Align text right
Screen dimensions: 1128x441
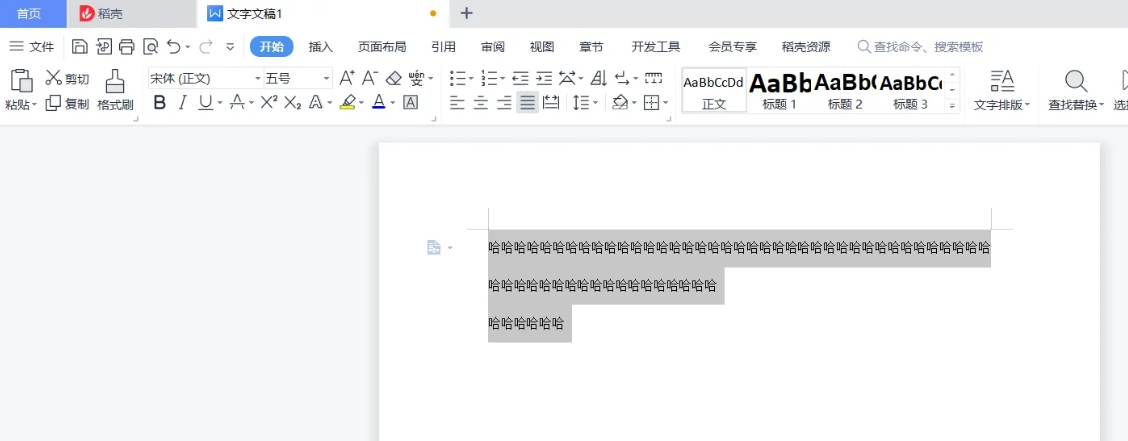click(504, 103)
